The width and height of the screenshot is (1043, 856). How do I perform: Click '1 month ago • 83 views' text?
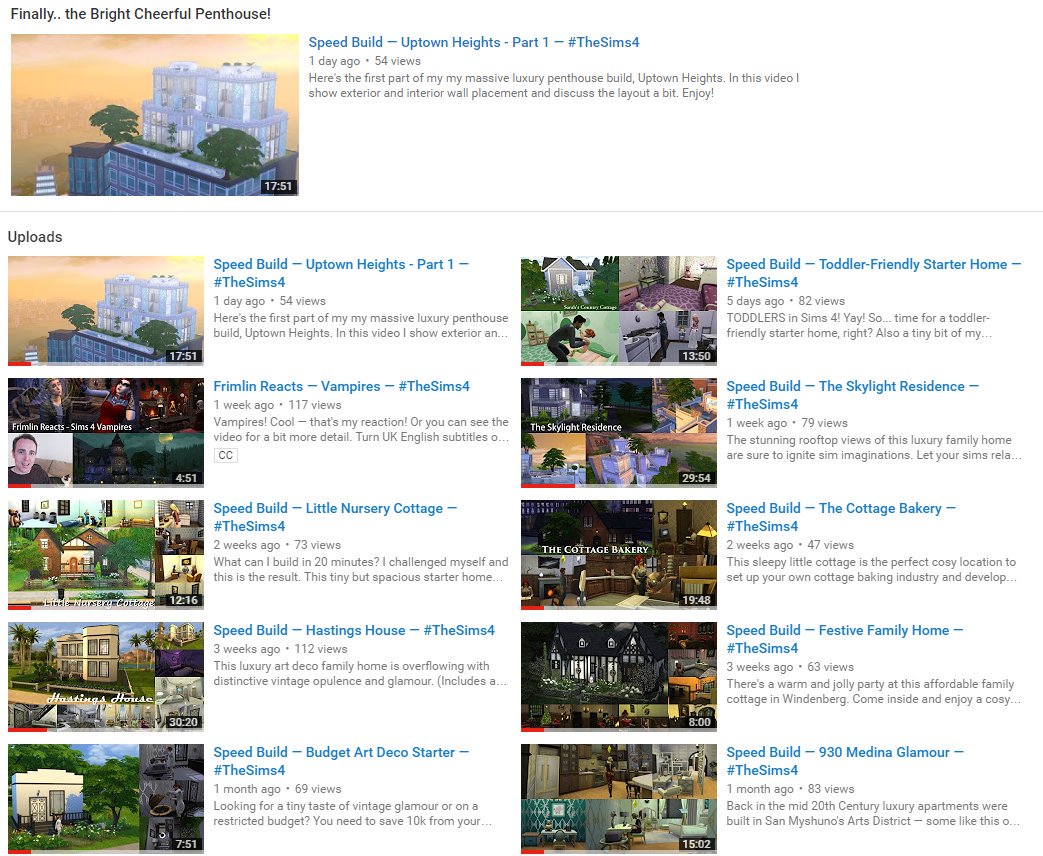[x=790, y=789]
